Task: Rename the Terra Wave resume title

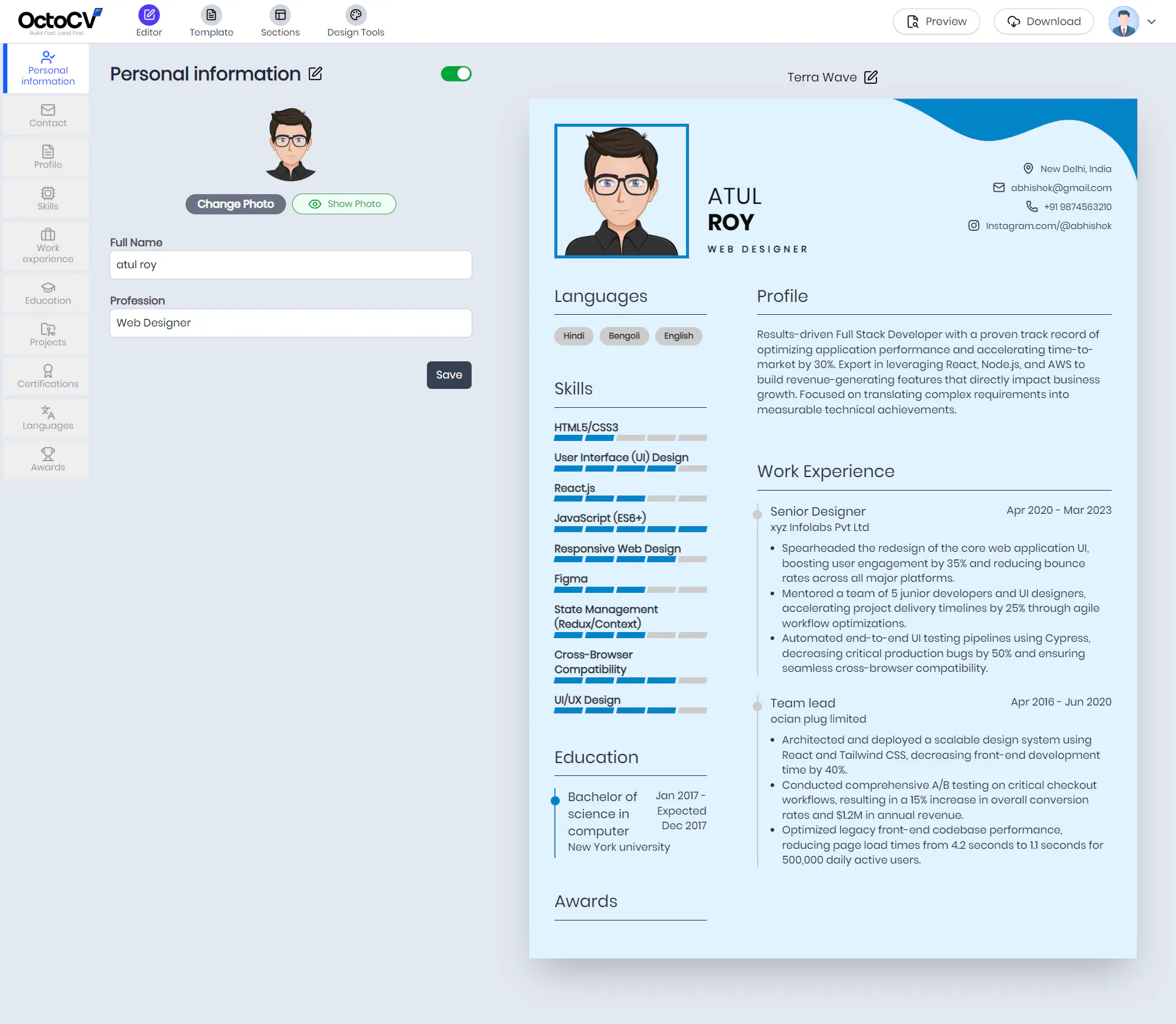Action: point(870,77)
